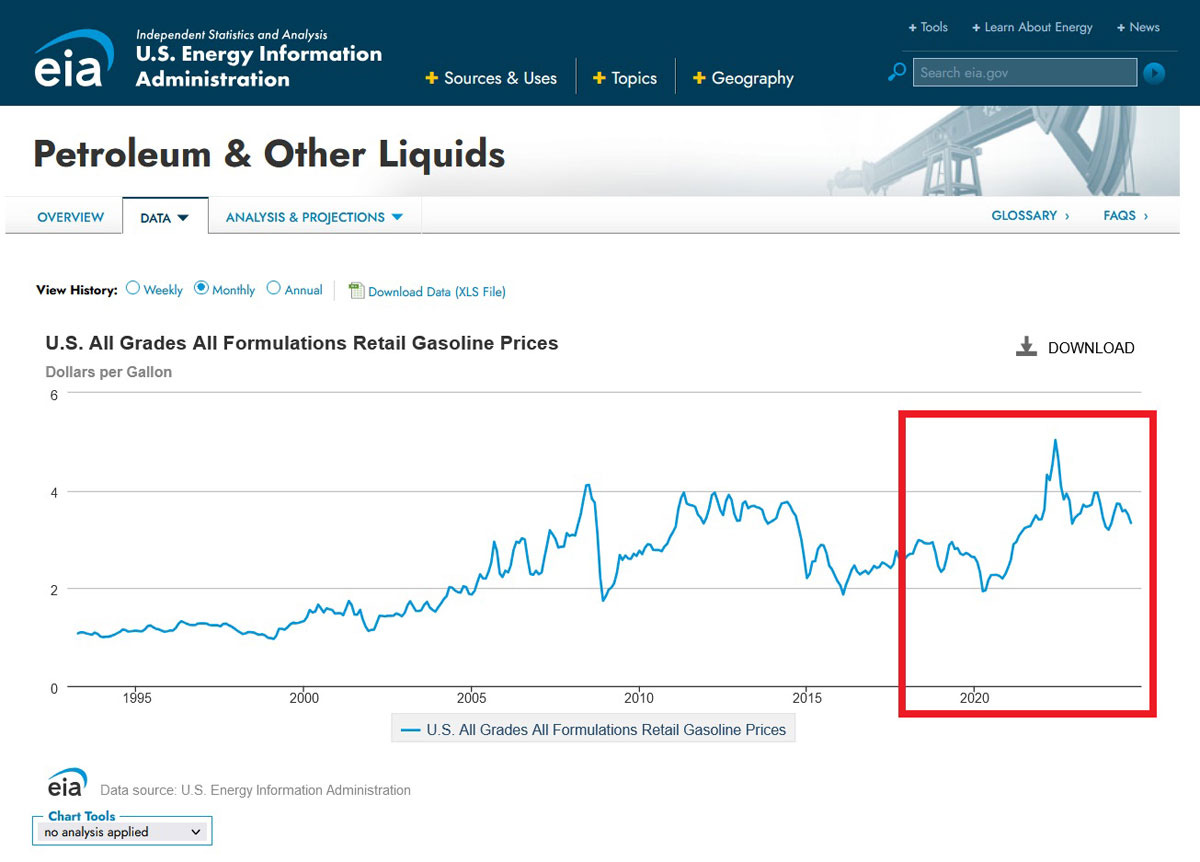Image resolution: width=1200 pixels, height=862 pixels.
Task: Open the Chart Tools analysis dropdown
Action: (x=122, y=831)
